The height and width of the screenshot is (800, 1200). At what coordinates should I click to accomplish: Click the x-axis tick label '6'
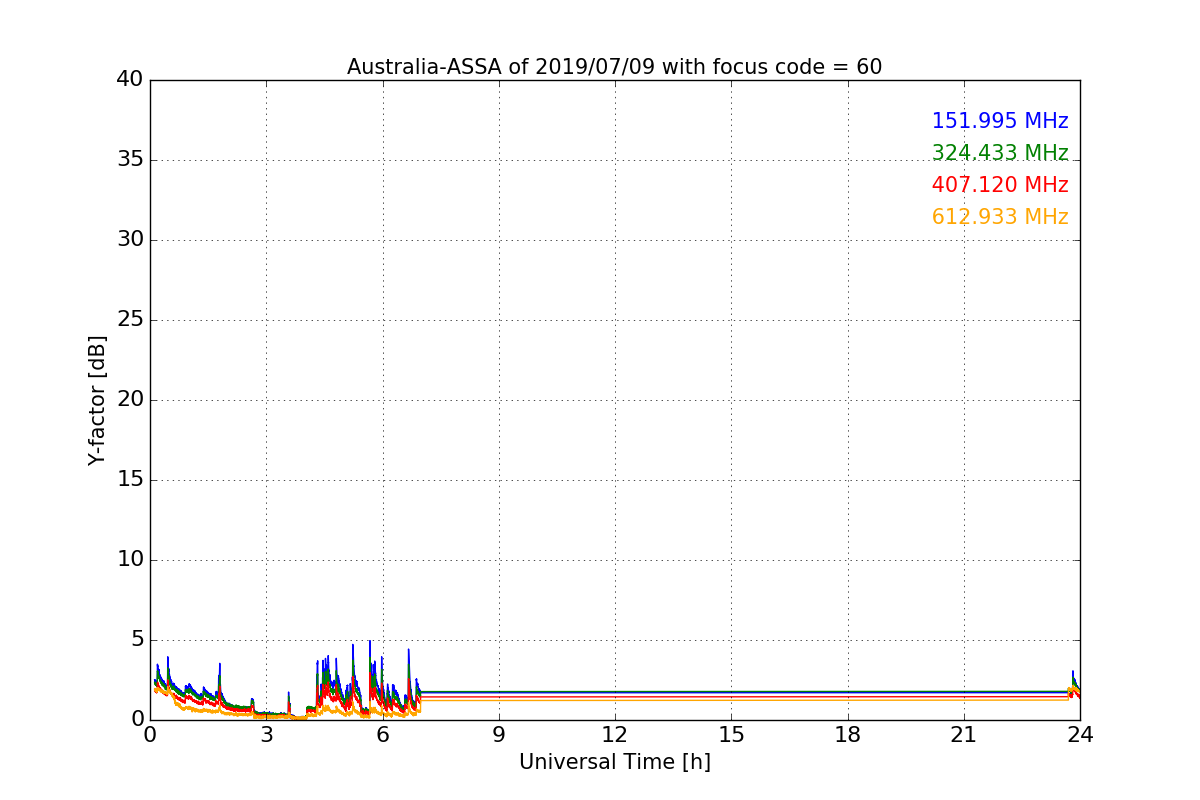(383, 735)
